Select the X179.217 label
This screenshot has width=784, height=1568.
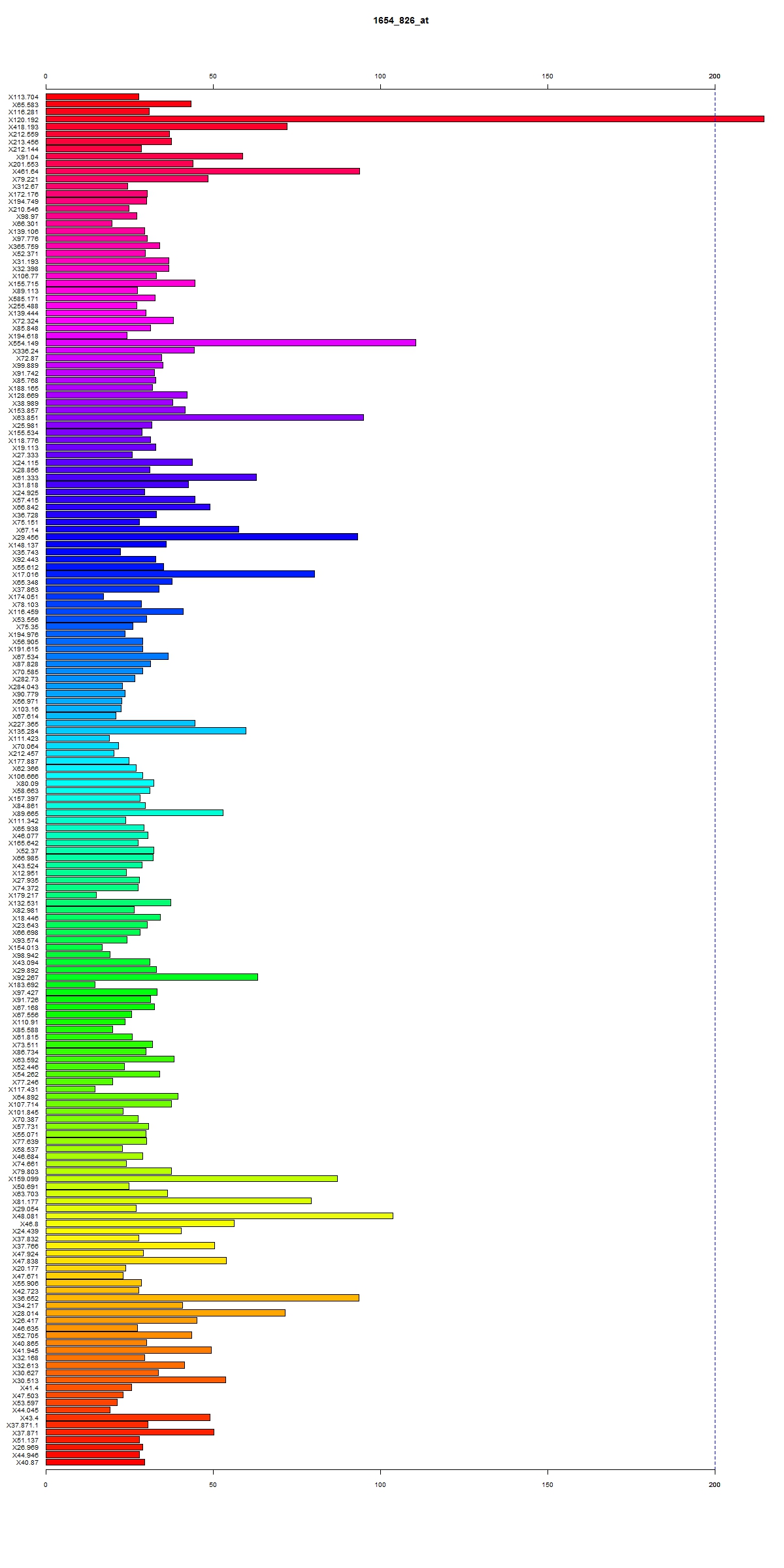tap(24, 895)
